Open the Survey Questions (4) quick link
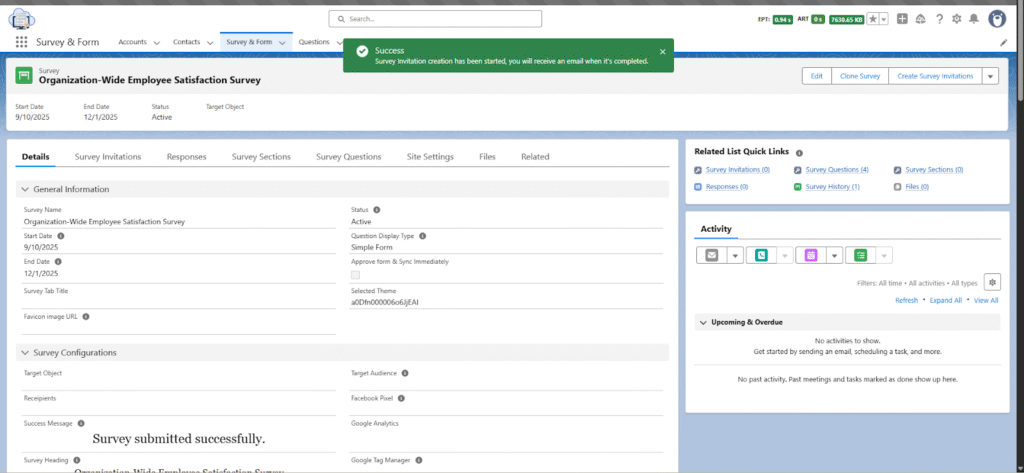 coord(836,170)
